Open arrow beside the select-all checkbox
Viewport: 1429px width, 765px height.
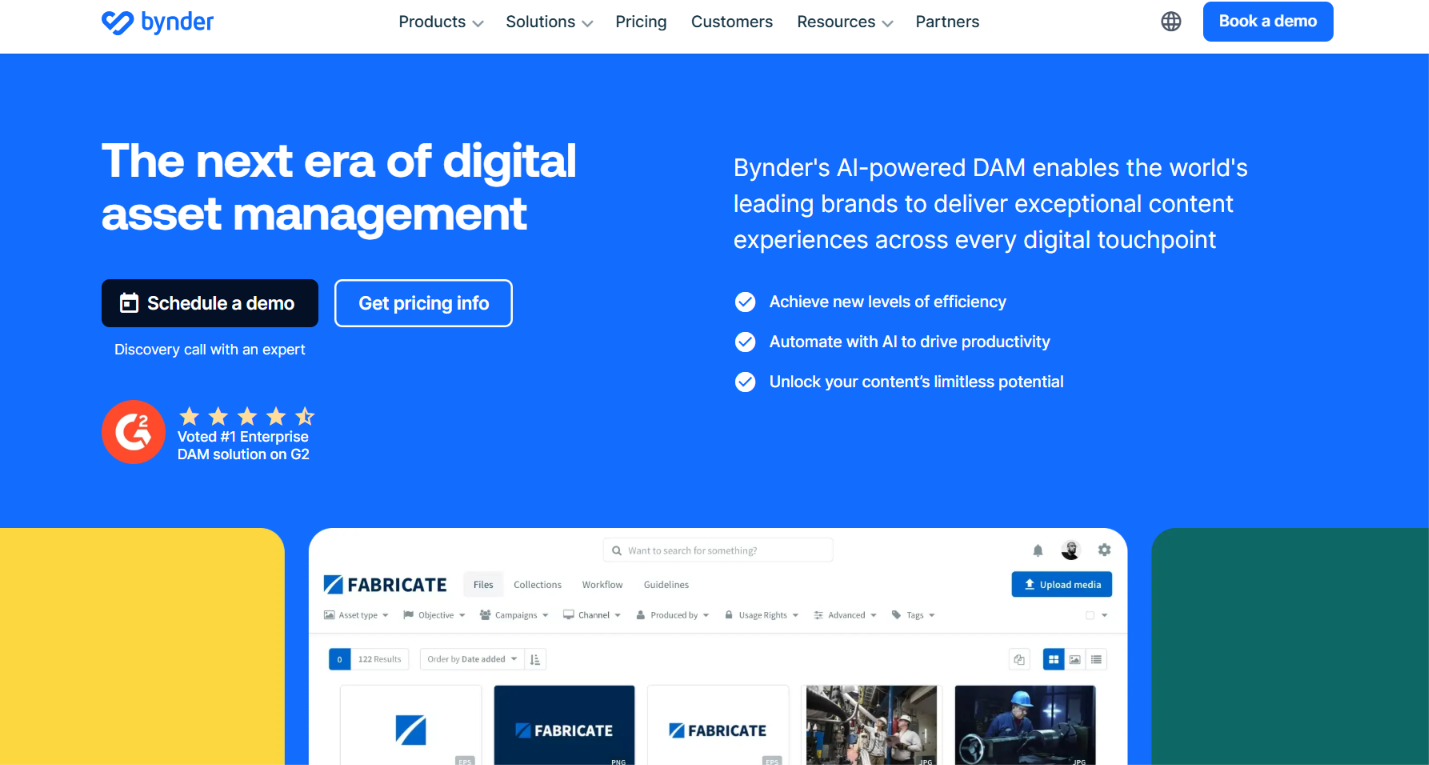(1104, 616)
